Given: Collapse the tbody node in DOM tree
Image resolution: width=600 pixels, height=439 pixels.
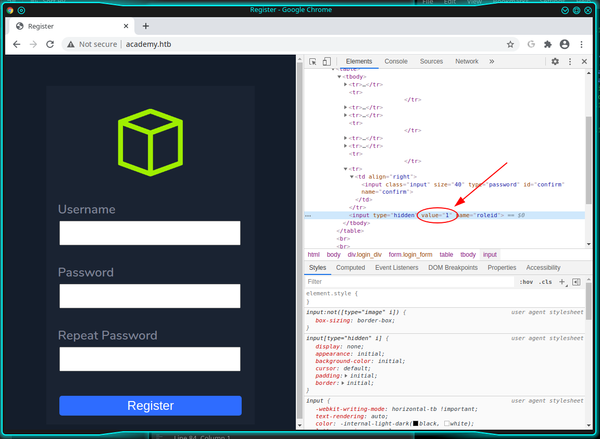Looking at the screenshot, I should tap(339, 76).
